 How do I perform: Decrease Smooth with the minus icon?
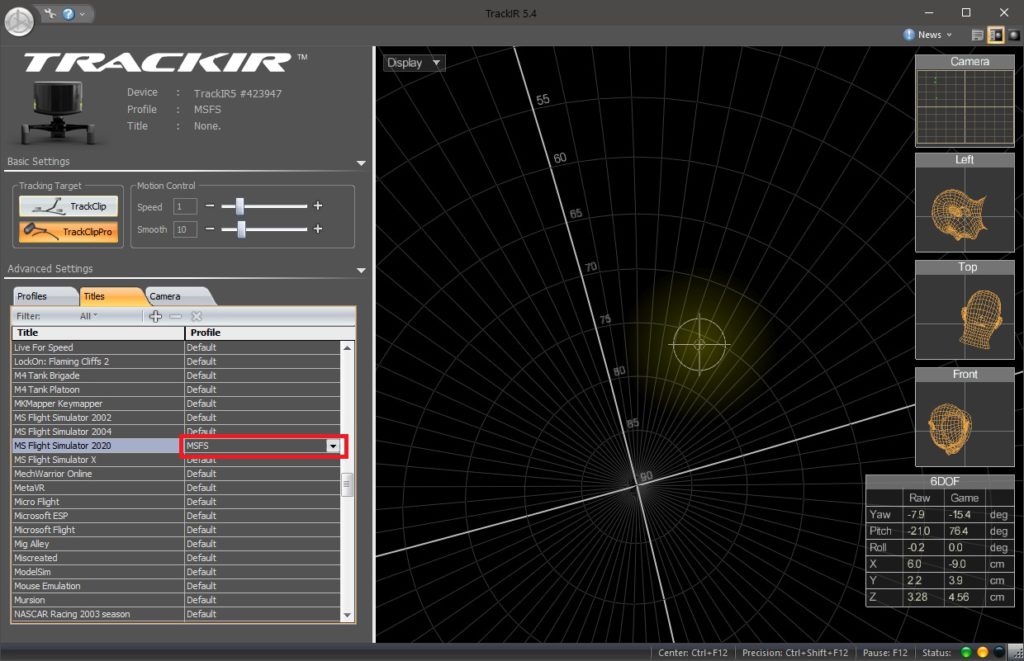pos(210,229)
